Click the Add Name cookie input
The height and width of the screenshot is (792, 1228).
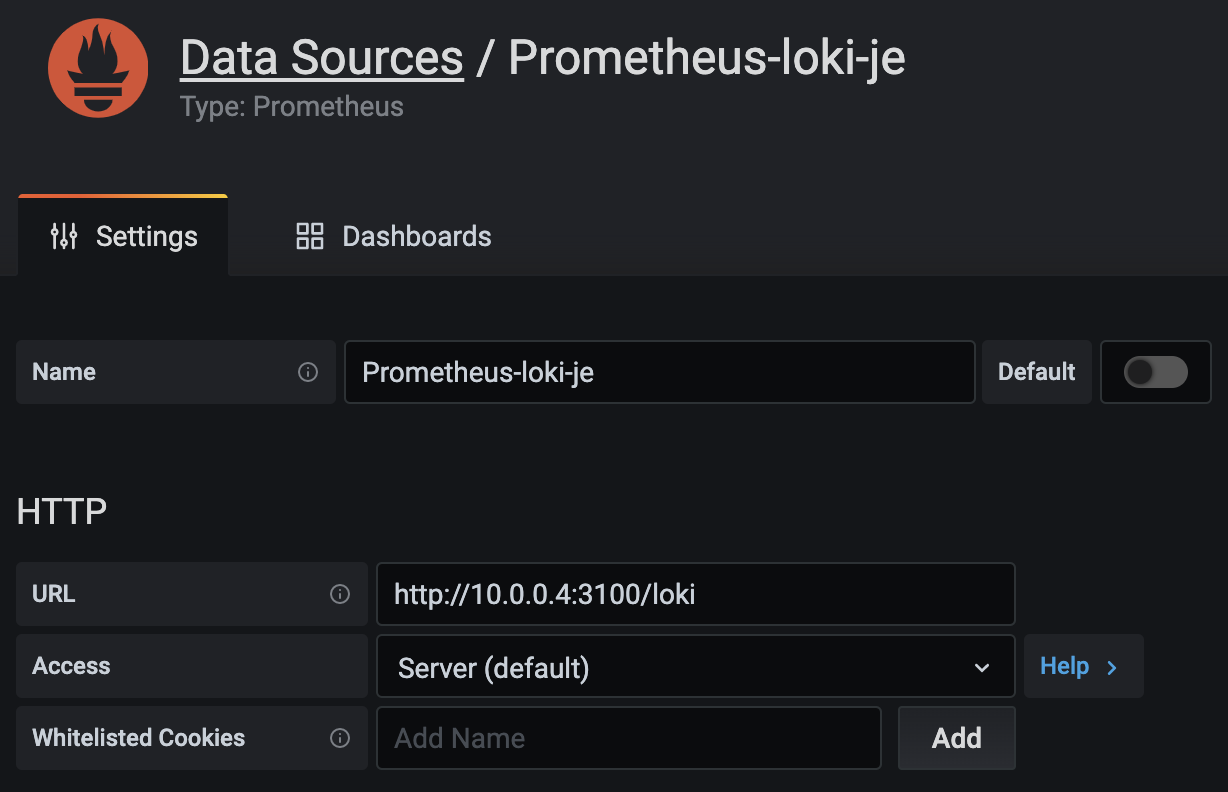pos(628,738)
